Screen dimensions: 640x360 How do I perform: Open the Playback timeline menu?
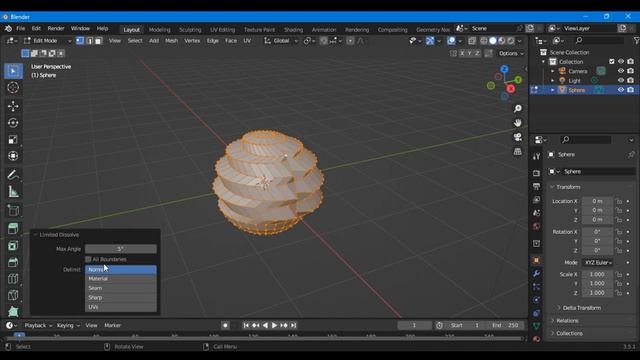point(38,325)
